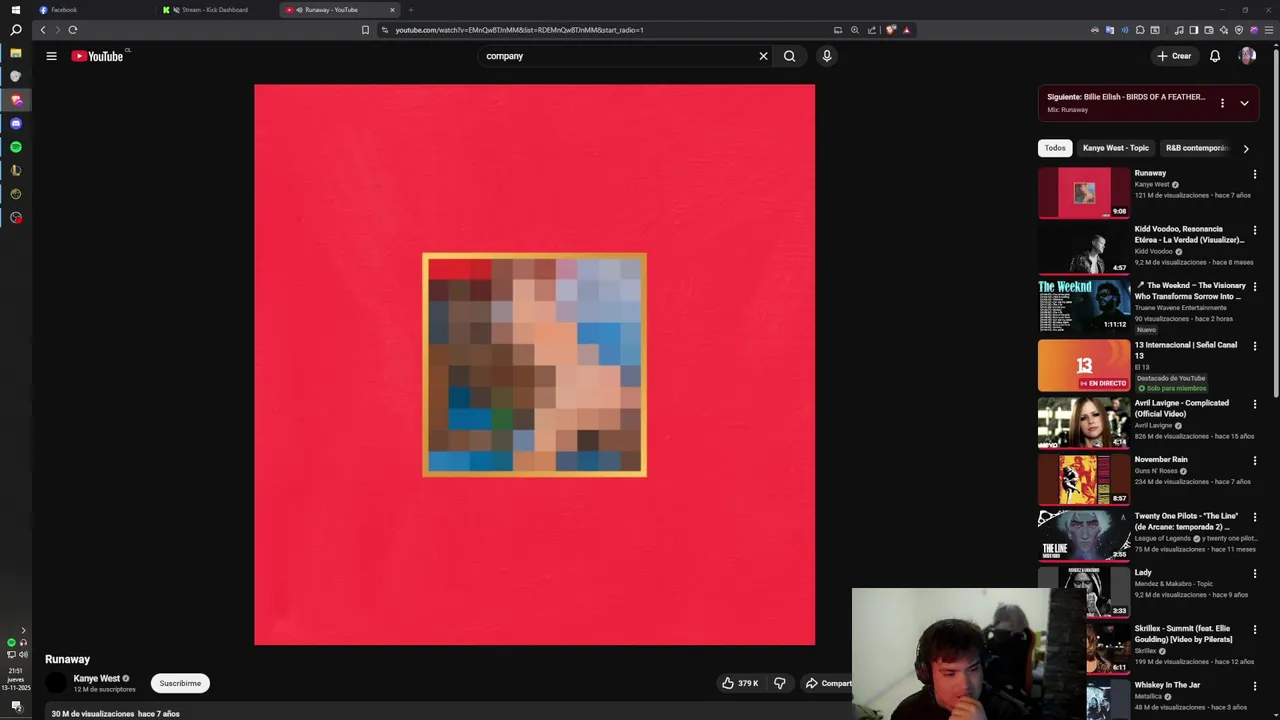1280x720 pixels.
Task: Open 13 Internacional live thumbnail
Action: click(1084, 365)
